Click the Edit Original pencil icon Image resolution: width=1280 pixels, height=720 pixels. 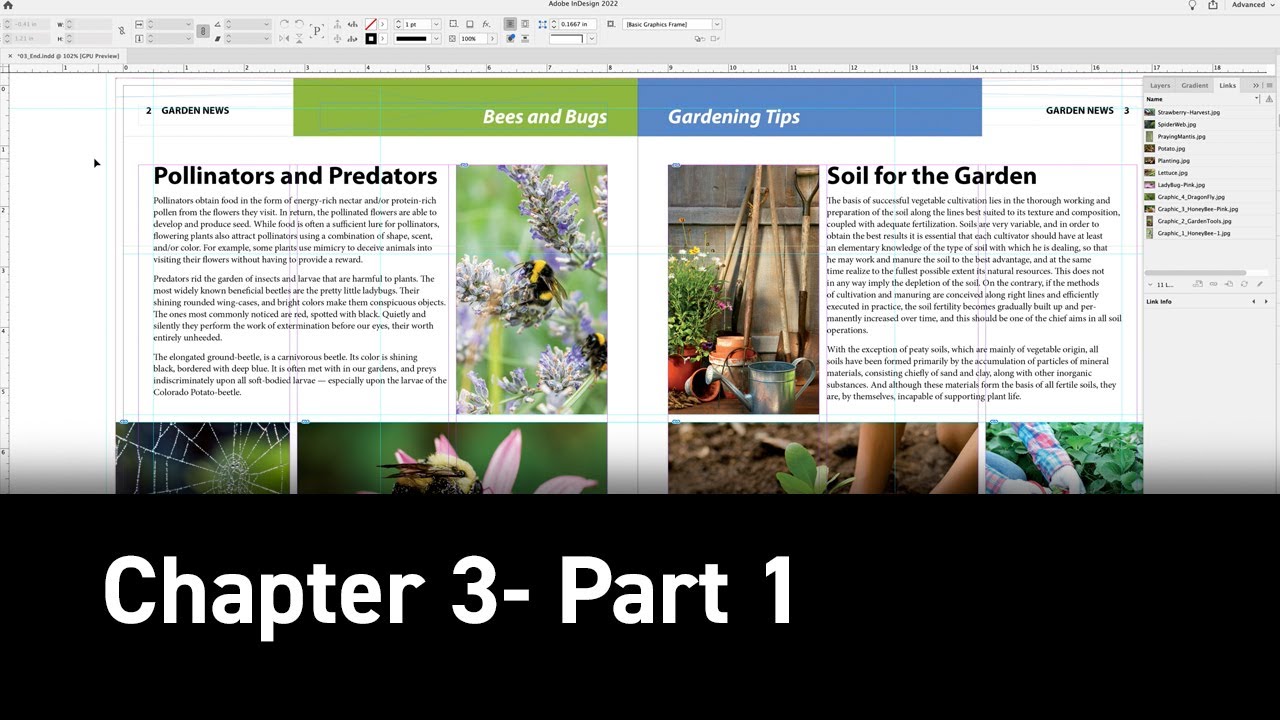1260,284
